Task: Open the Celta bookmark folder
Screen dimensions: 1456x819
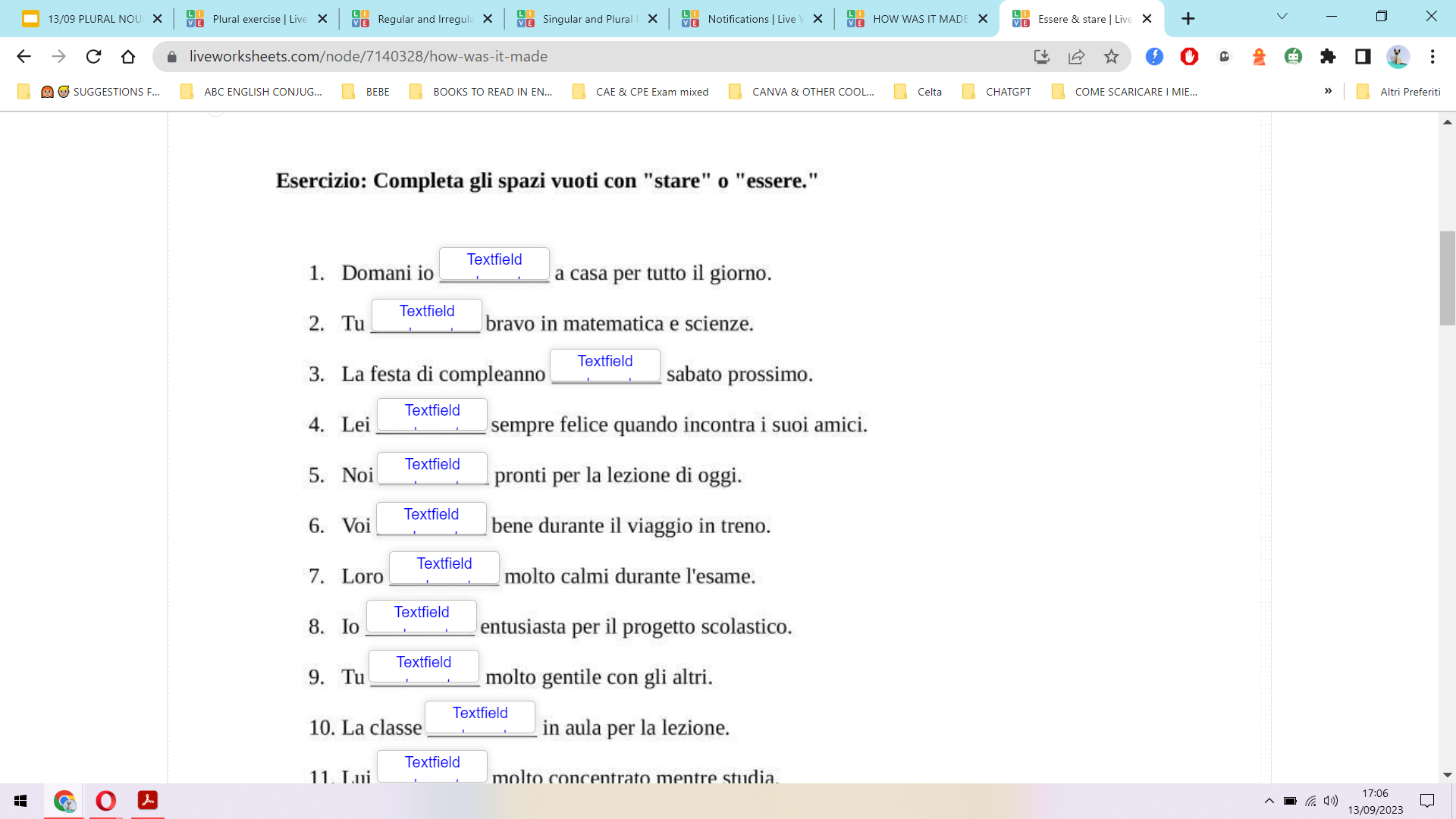Action: pyautogui.click(x=918, y=92)
